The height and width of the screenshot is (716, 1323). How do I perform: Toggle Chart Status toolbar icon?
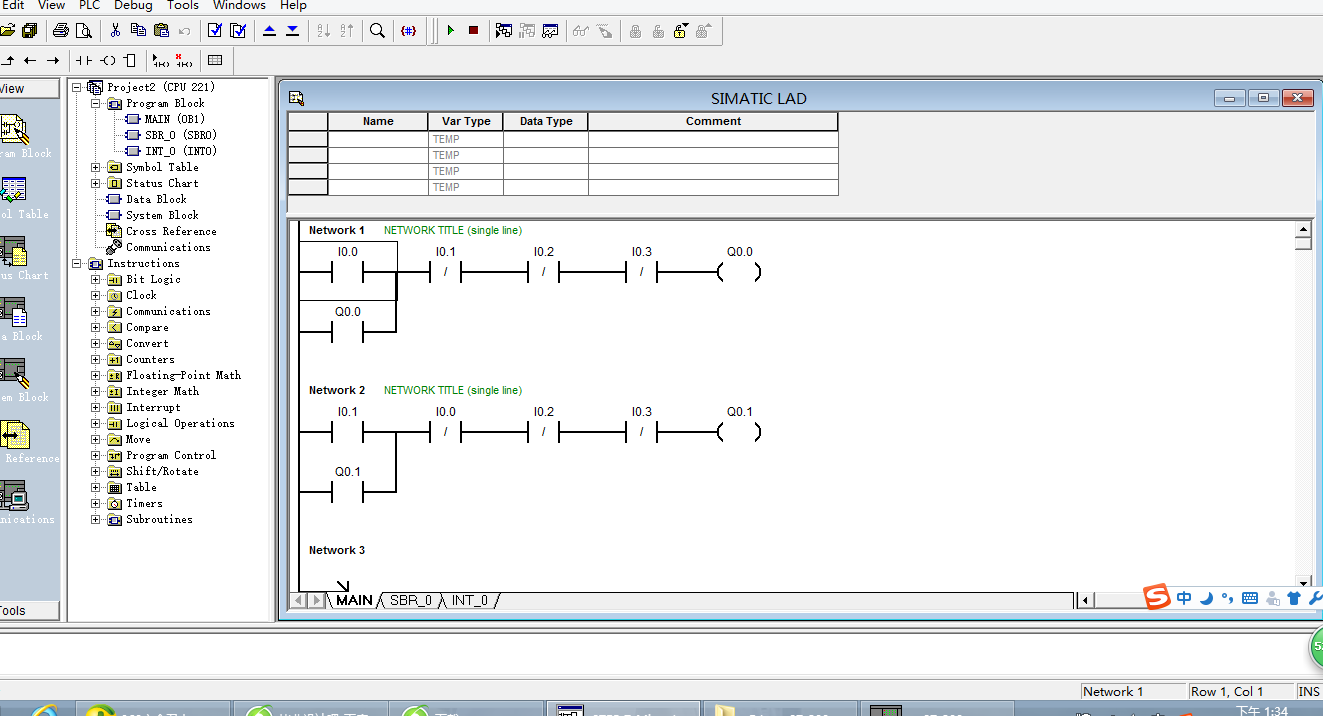(x=550, y=31)
